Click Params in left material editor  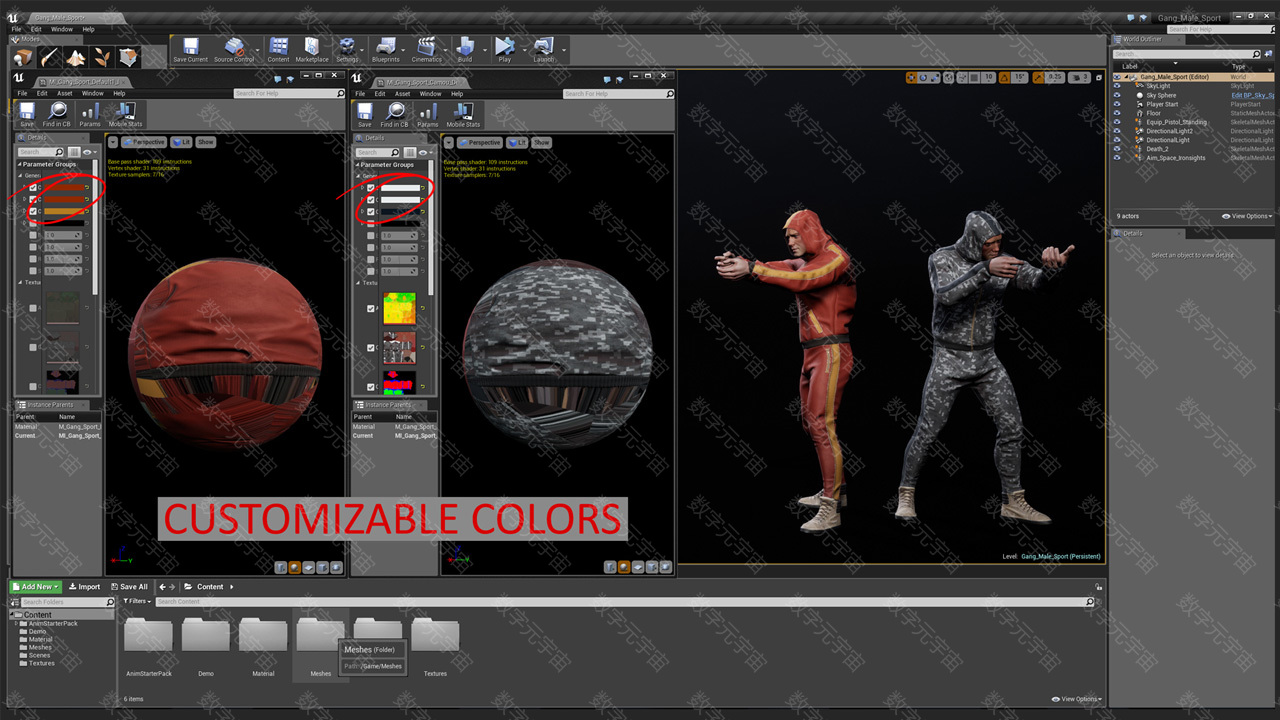tap(90, 114)
